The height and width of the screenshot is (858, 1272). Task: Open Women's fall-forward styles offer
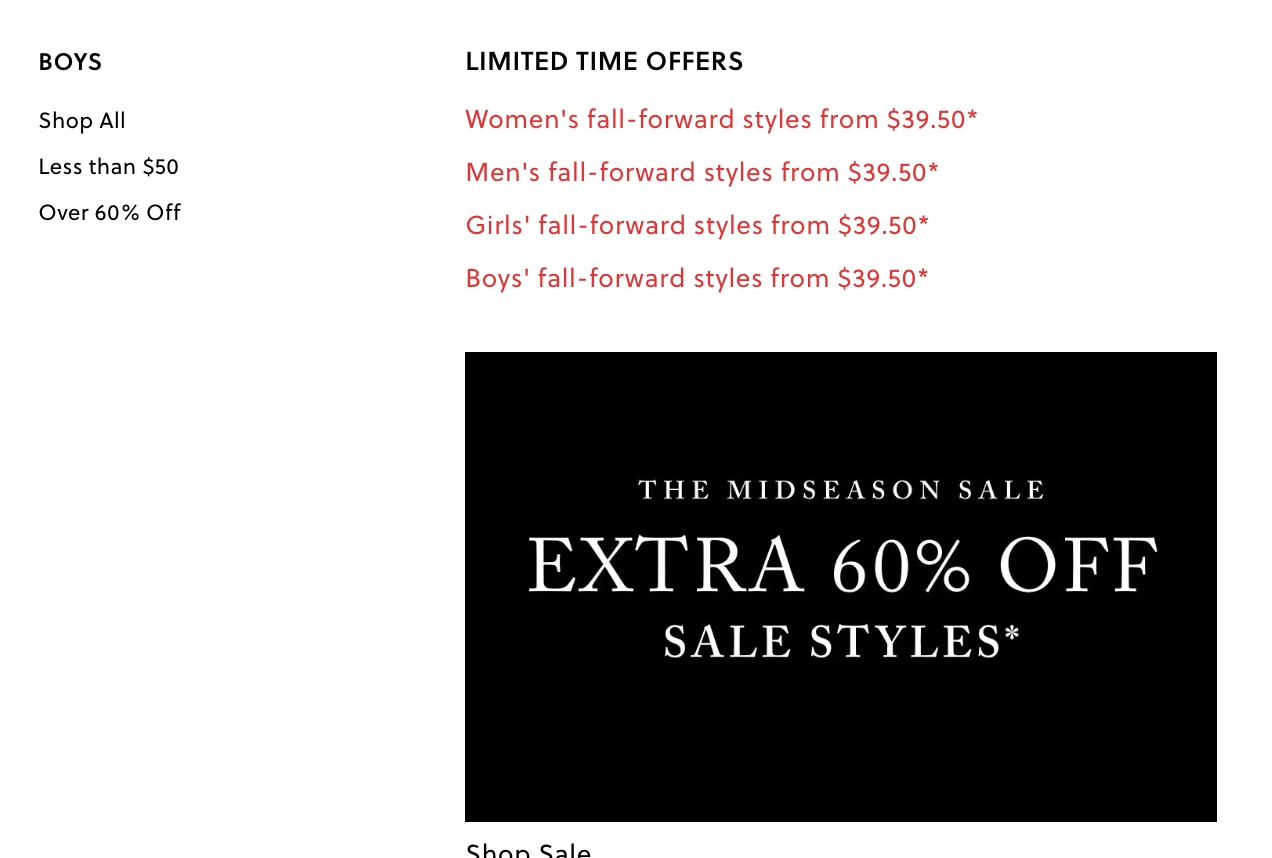coord(720,120)
